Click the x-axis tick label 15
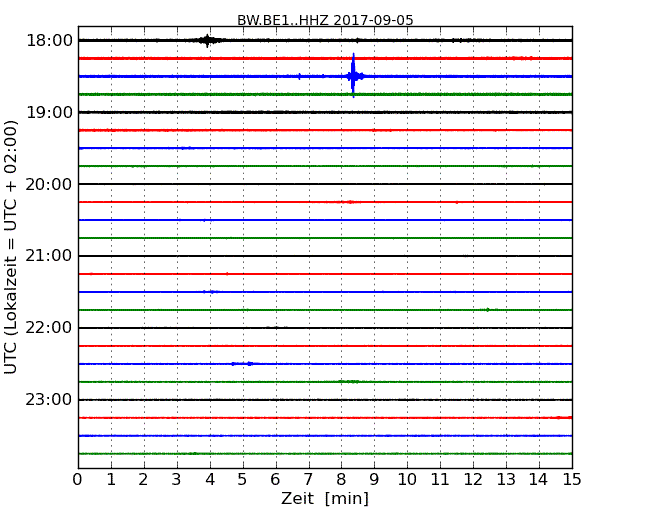Image resolution: width=650 pixels, height=520 pixels. tap(572, 480)
